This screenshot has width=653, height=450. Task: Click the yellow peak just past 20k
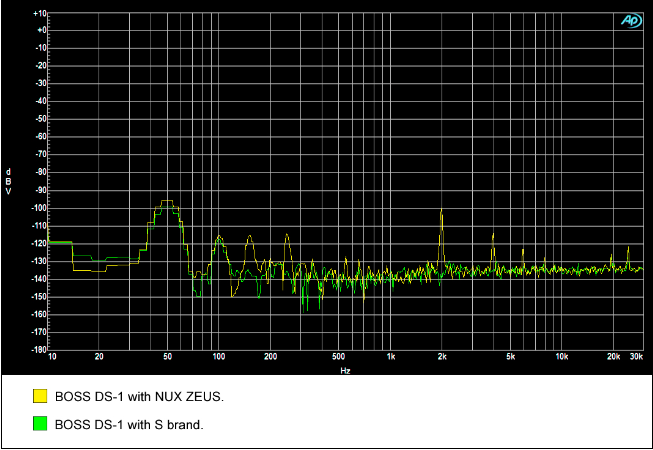(x=628, y=247)
